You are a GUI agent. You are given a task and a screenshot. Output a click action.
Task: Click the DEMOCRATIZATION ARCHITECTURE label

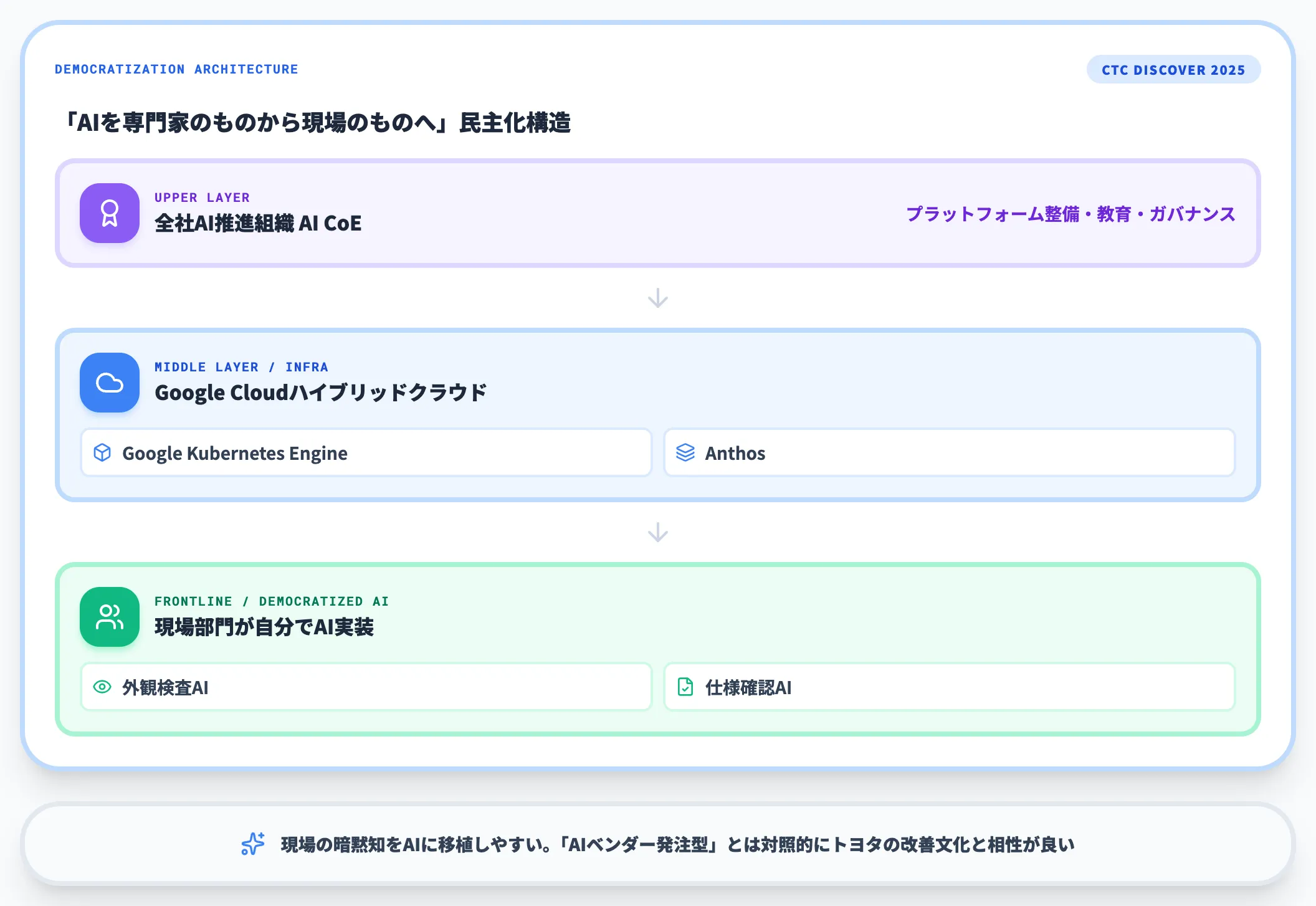click(x=176, y=69)
